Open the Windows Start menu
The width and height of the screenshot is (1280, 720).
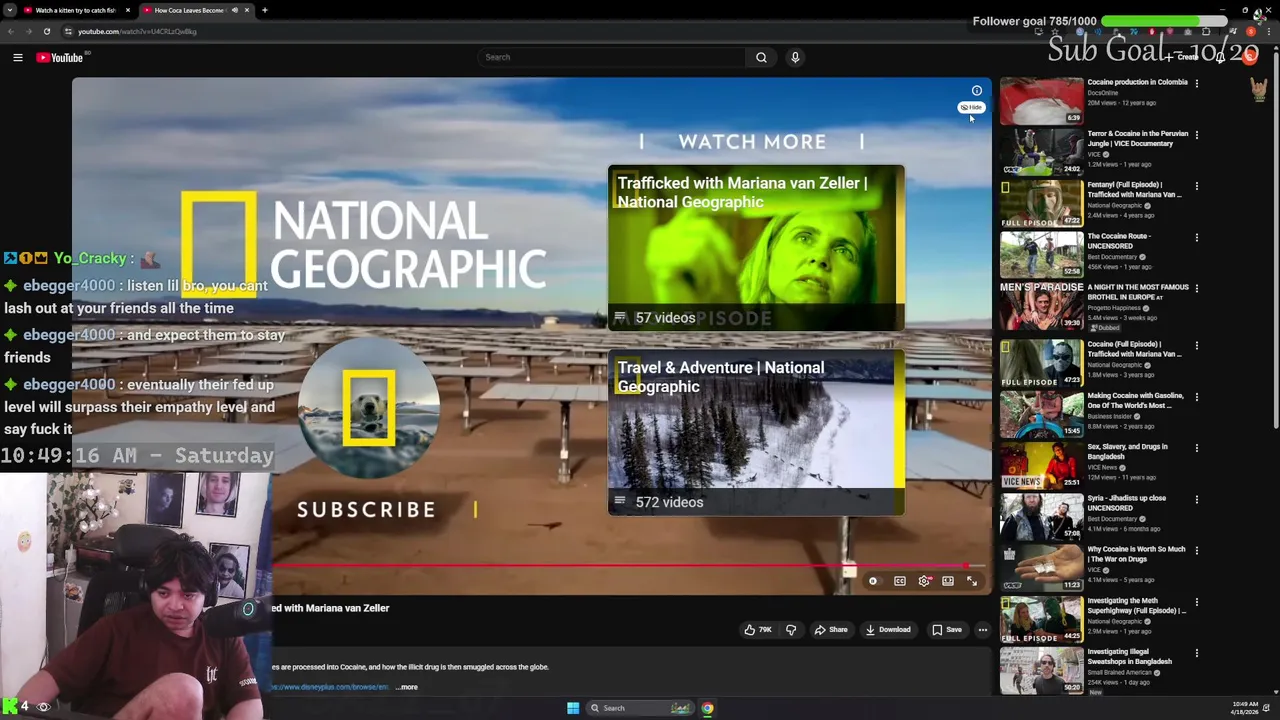(x=573, y=708)
